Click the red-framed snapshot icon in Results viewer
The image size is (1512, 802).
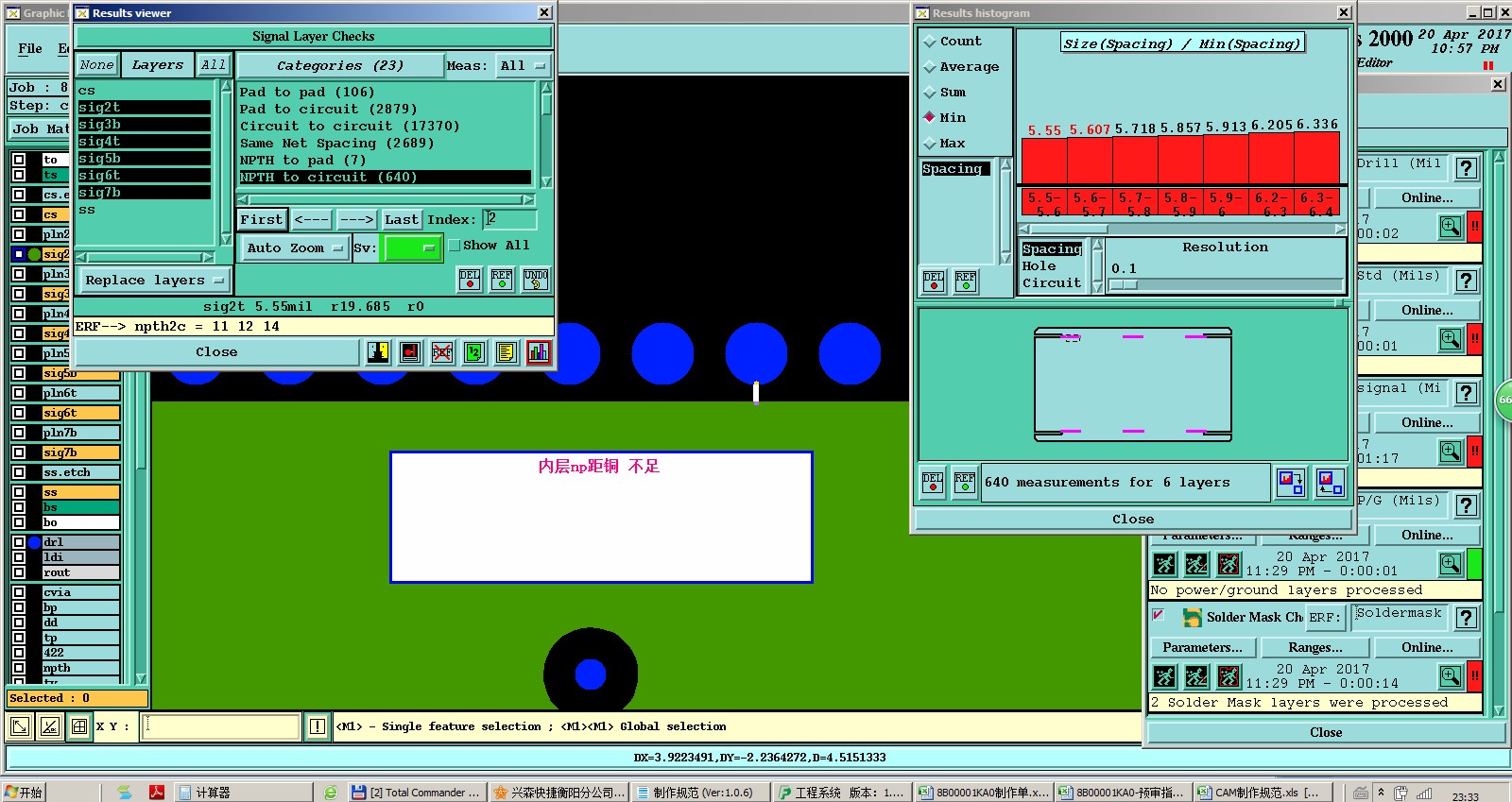tap(410, 352)
